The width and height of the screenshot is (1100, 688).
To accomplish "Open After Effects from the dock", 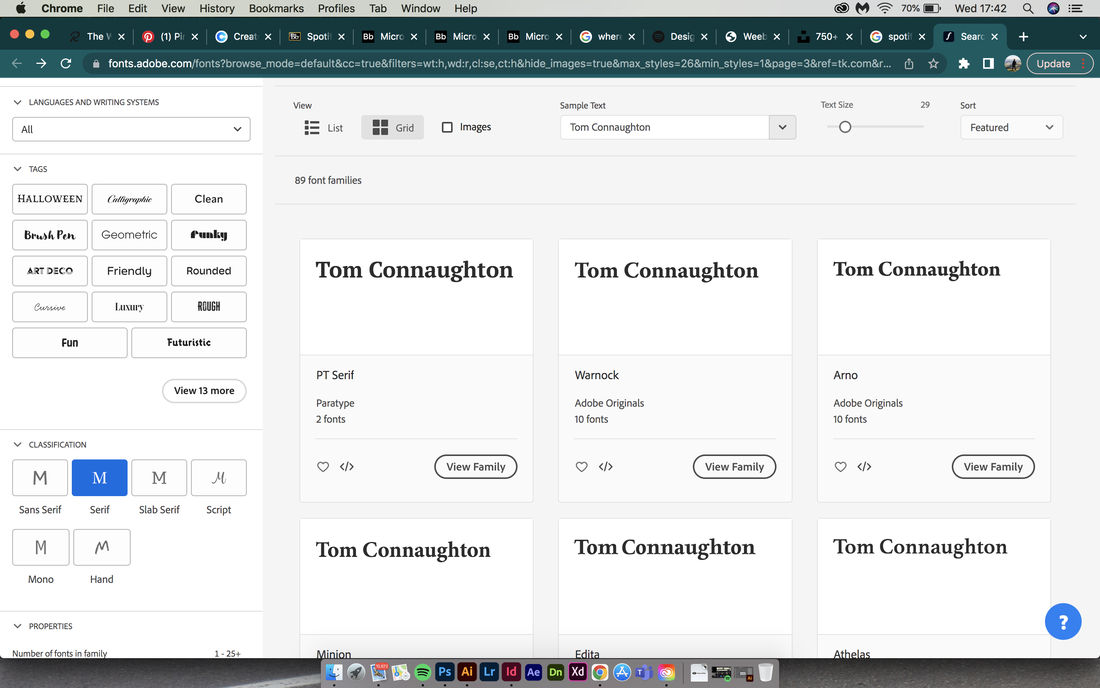I will pyautogui.click(x=533, y=672).
